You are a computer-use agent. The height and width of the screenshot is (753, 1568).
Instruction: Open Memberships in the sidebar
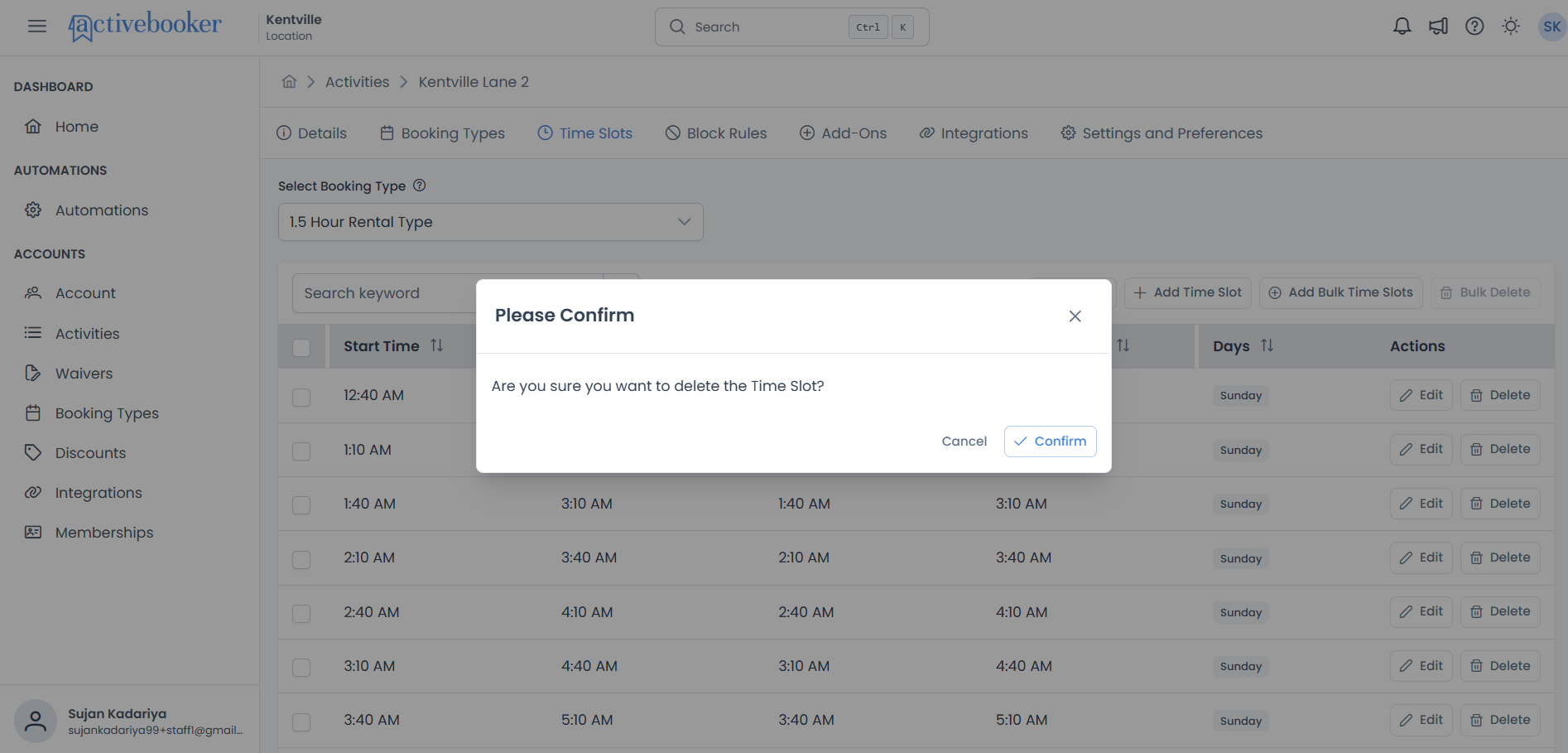(x=104, y=533)
